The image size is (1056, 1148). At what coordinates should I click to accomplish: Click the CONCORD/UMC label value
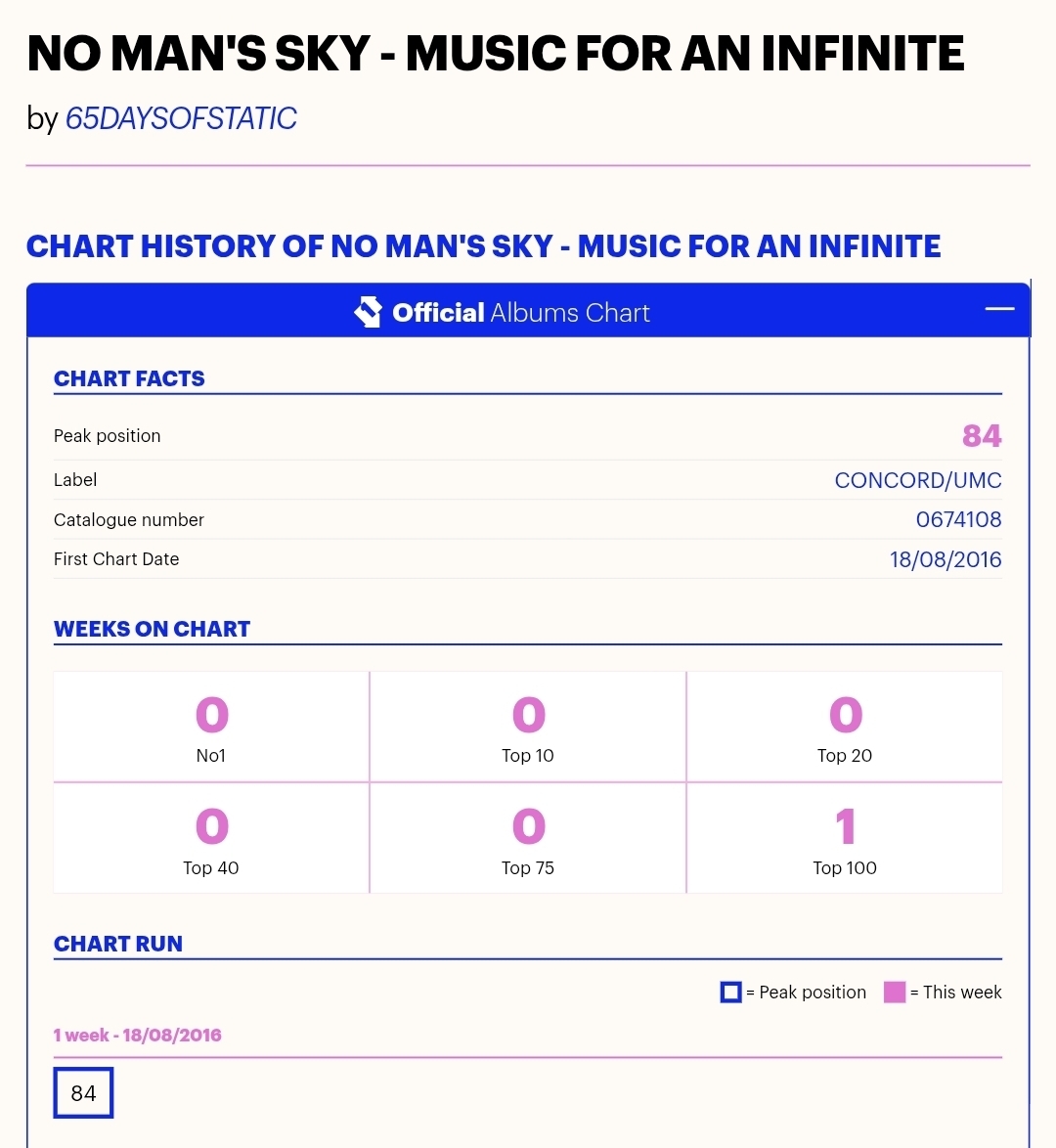point(917,480)
